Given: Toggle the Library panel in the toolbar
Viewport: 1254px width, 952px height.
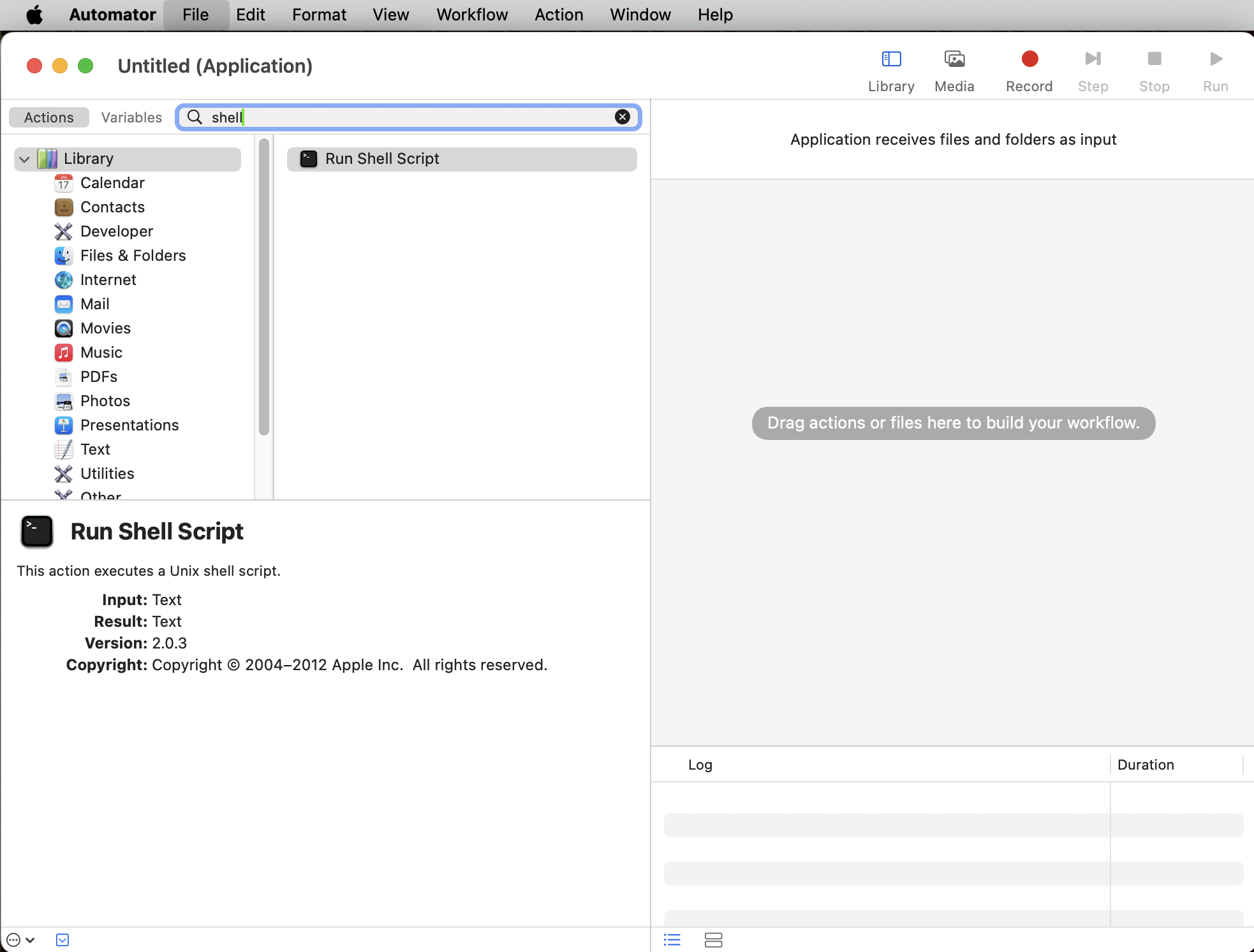Looking at the screenshot, I should [890, 71].
